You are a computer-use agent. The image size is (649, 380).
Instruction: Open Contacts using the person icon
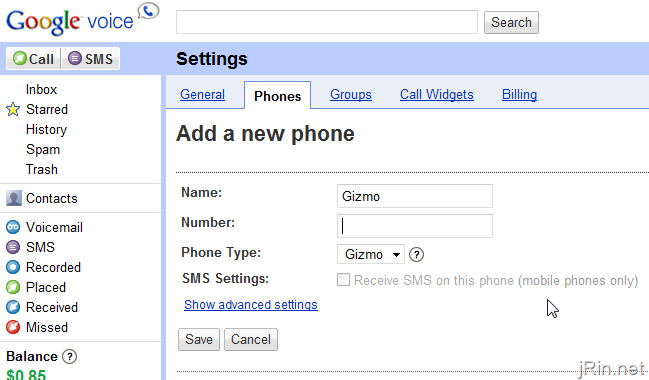tap(14, 198)
